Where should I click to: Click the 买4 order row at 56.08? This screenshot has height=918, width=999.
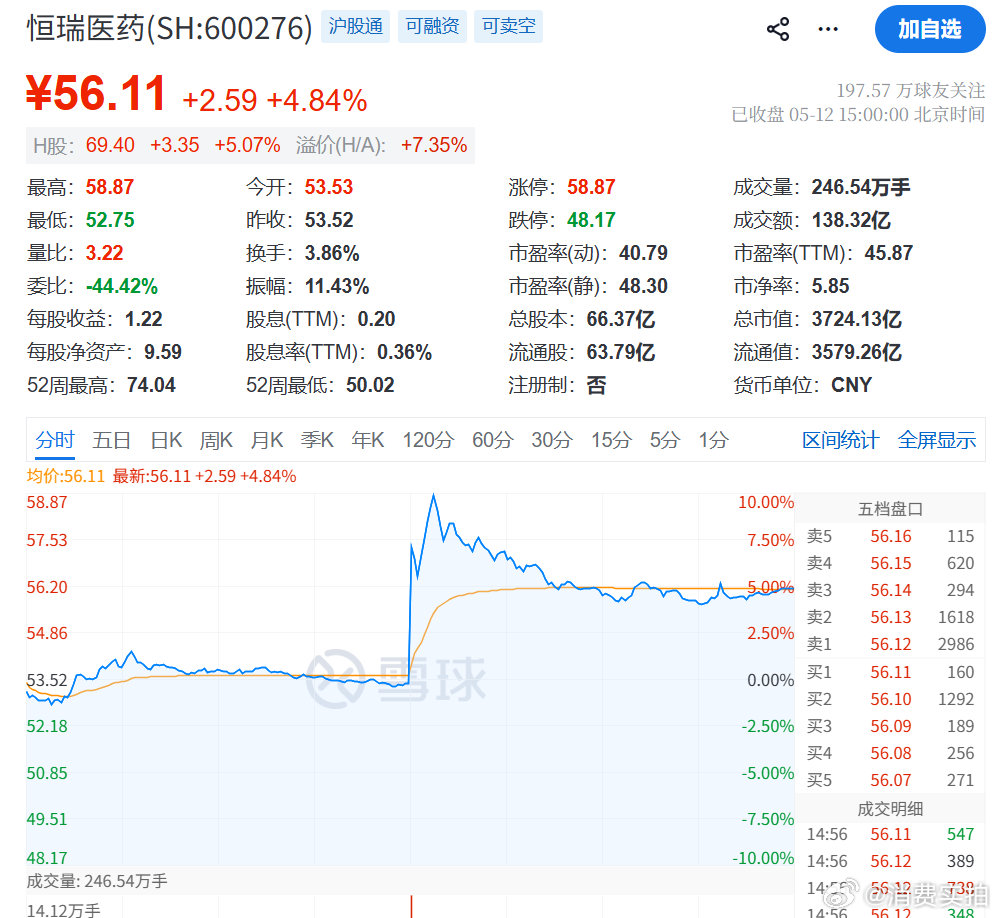890,753
